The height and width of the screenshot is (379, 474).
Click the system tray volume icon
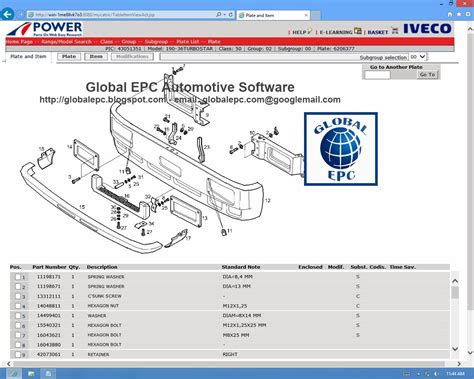(437, 374)
